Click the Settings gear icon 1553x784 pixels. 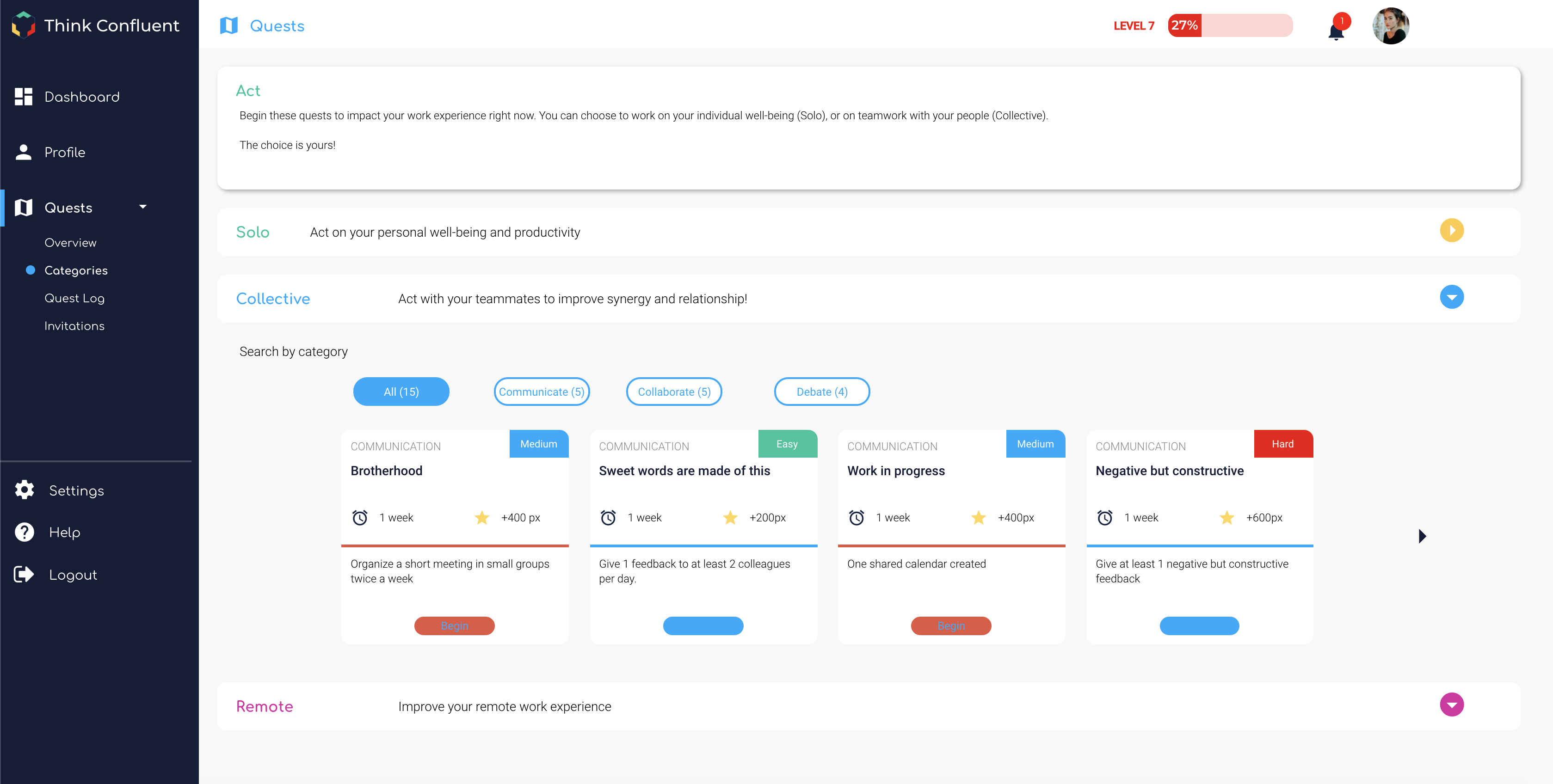click(x=24, y=490)
